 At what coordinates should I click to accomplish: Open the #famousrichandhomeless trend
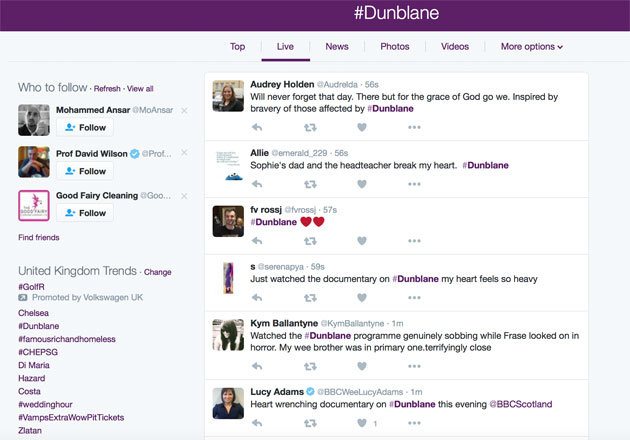pos(67,339)
